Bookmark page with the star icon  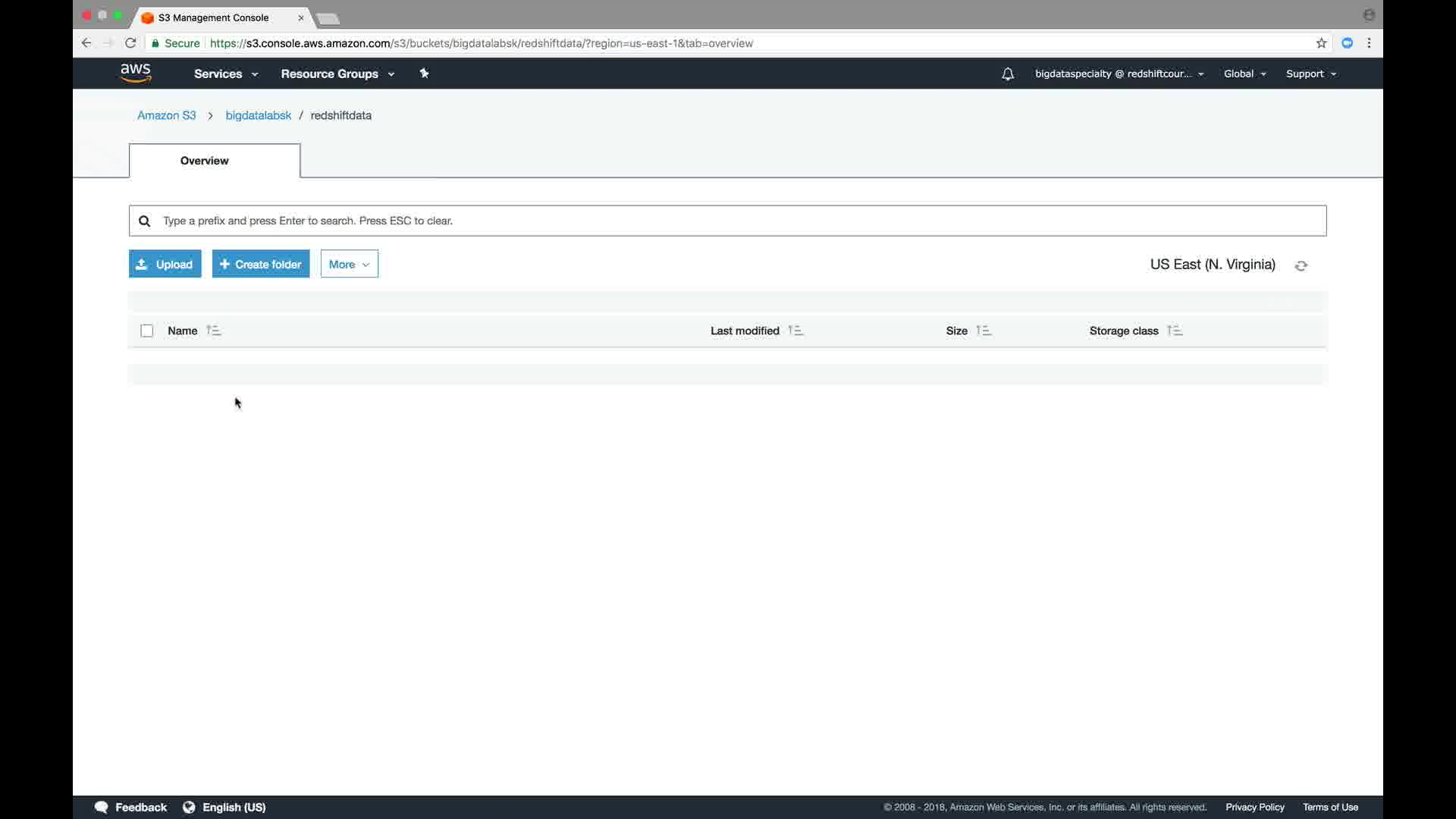1321,43
